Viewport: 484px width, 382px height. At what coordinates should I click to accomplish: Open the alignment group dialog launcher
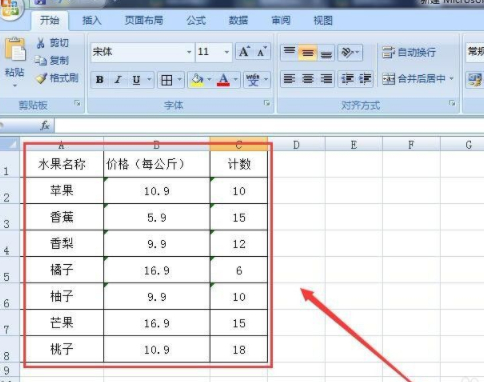pos(452,103)
